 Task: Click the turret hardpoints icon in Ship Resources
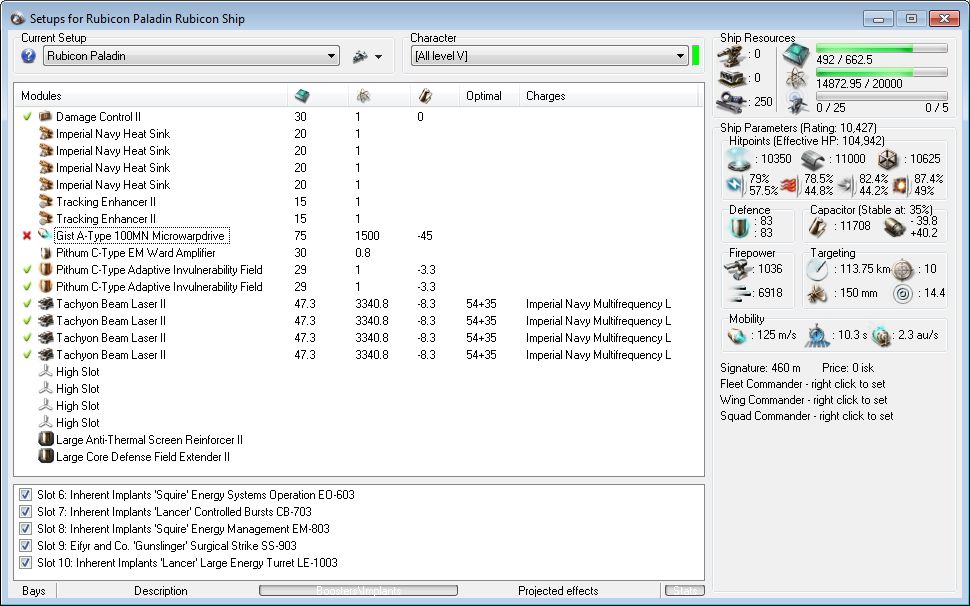tap(731, 55)
